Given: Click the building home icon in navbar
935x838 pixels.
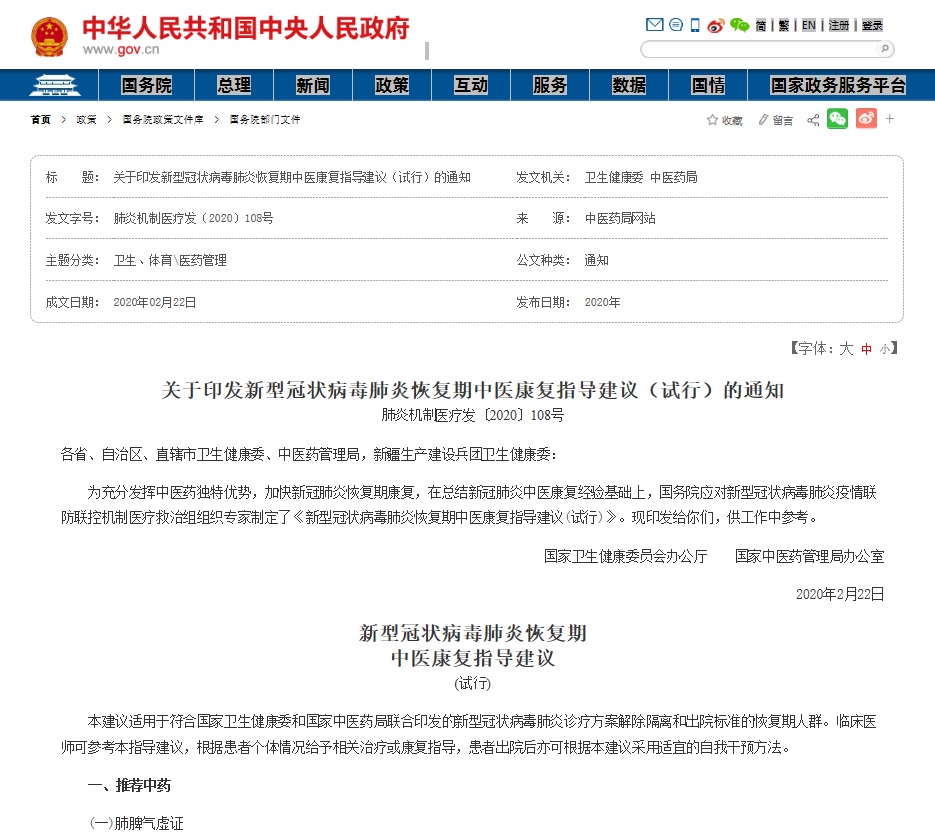Looking at the screenshot, I should 55,85.
